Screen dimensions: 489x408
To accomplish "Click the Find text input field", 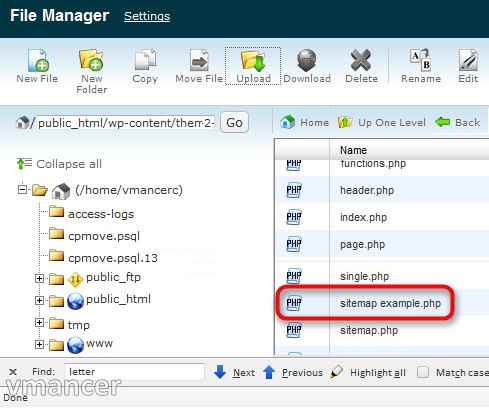I will (134, 372).
